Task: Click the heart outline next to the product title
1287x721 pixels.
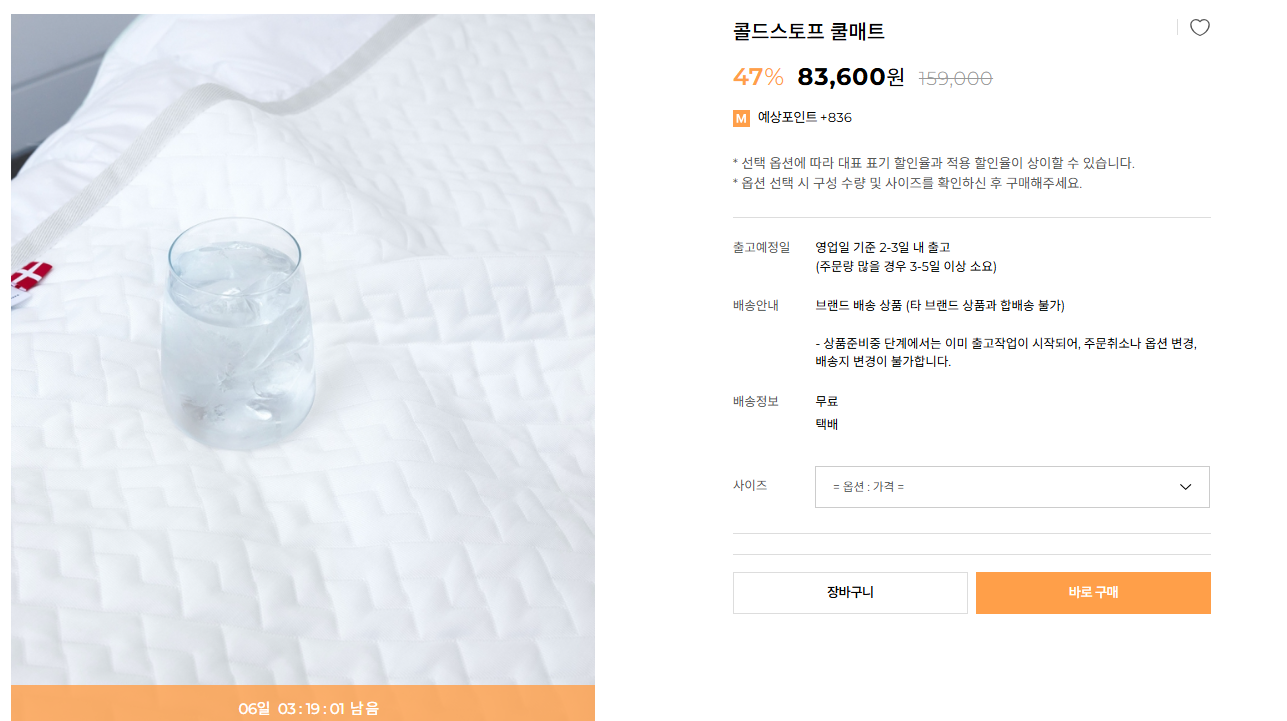Action: click(1199, 27)
